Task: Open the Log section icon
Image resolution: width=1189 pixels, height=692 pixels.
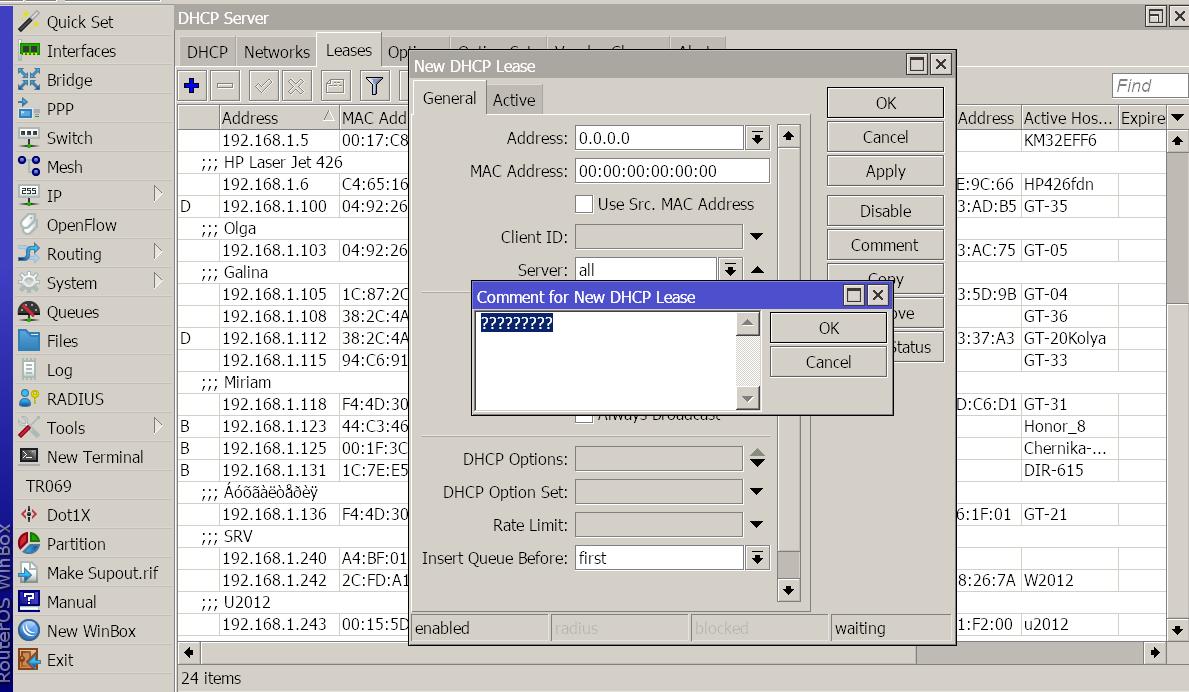Action: point(29,370)
